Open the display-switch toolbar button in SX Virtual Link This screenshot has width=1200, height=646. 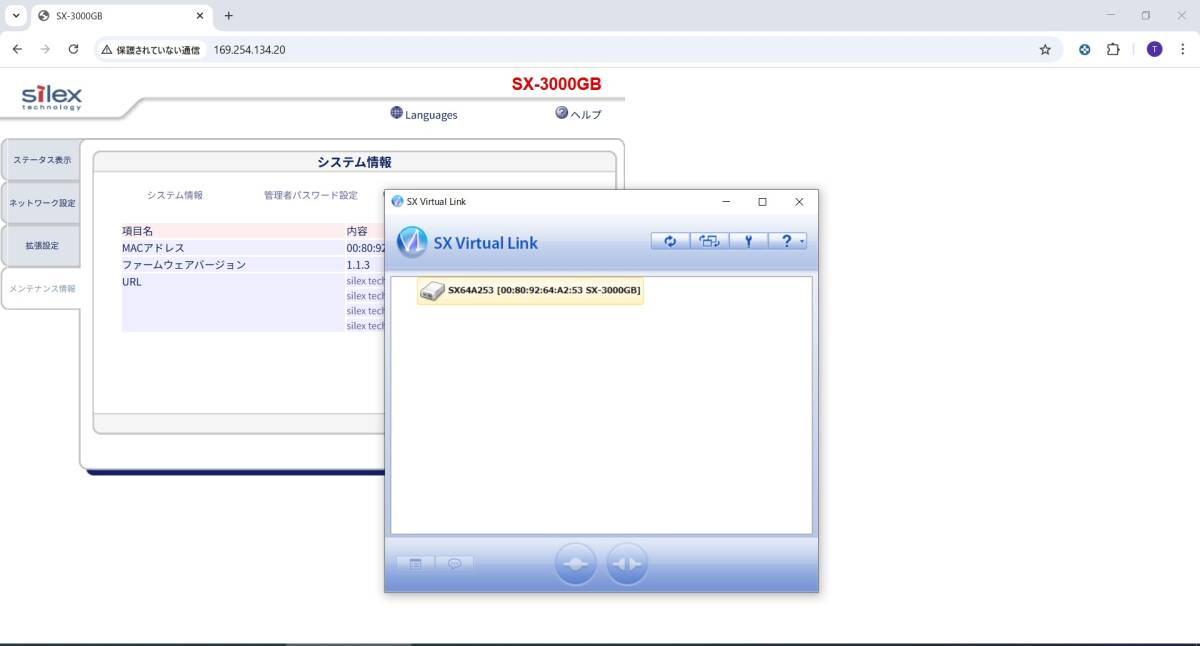coord(709,241)
